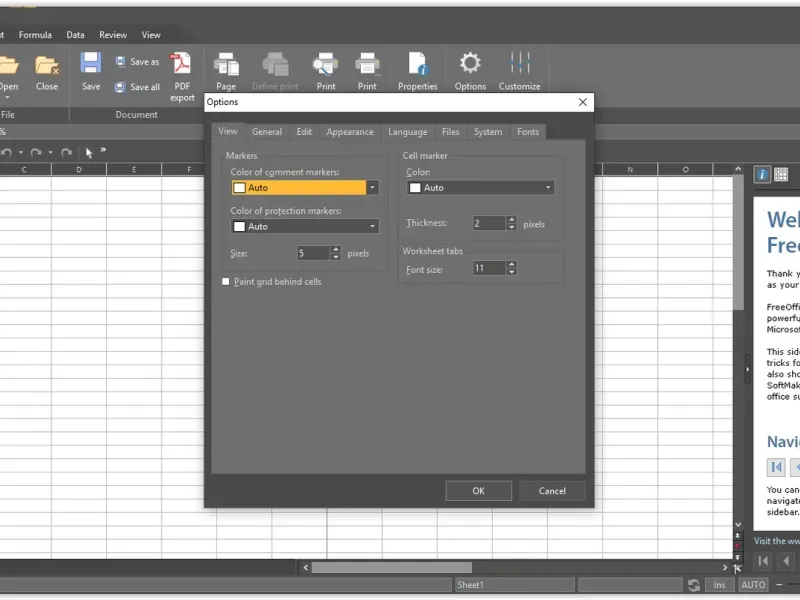Increase marker Size spinner value

(x=336, y=249)
